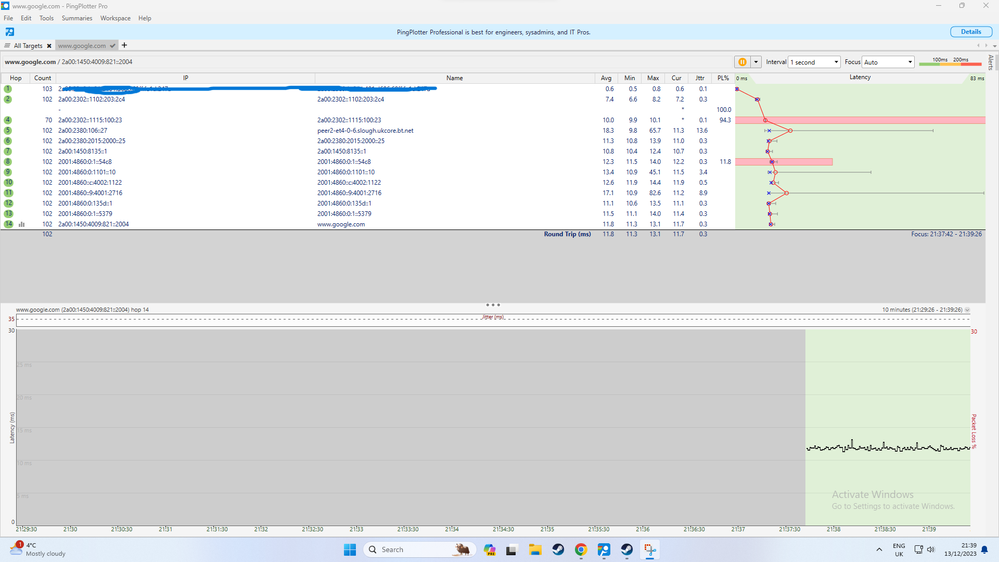Click the Windows Start button
Viewport: 999px width, 562px height.
tap(350, 550)
